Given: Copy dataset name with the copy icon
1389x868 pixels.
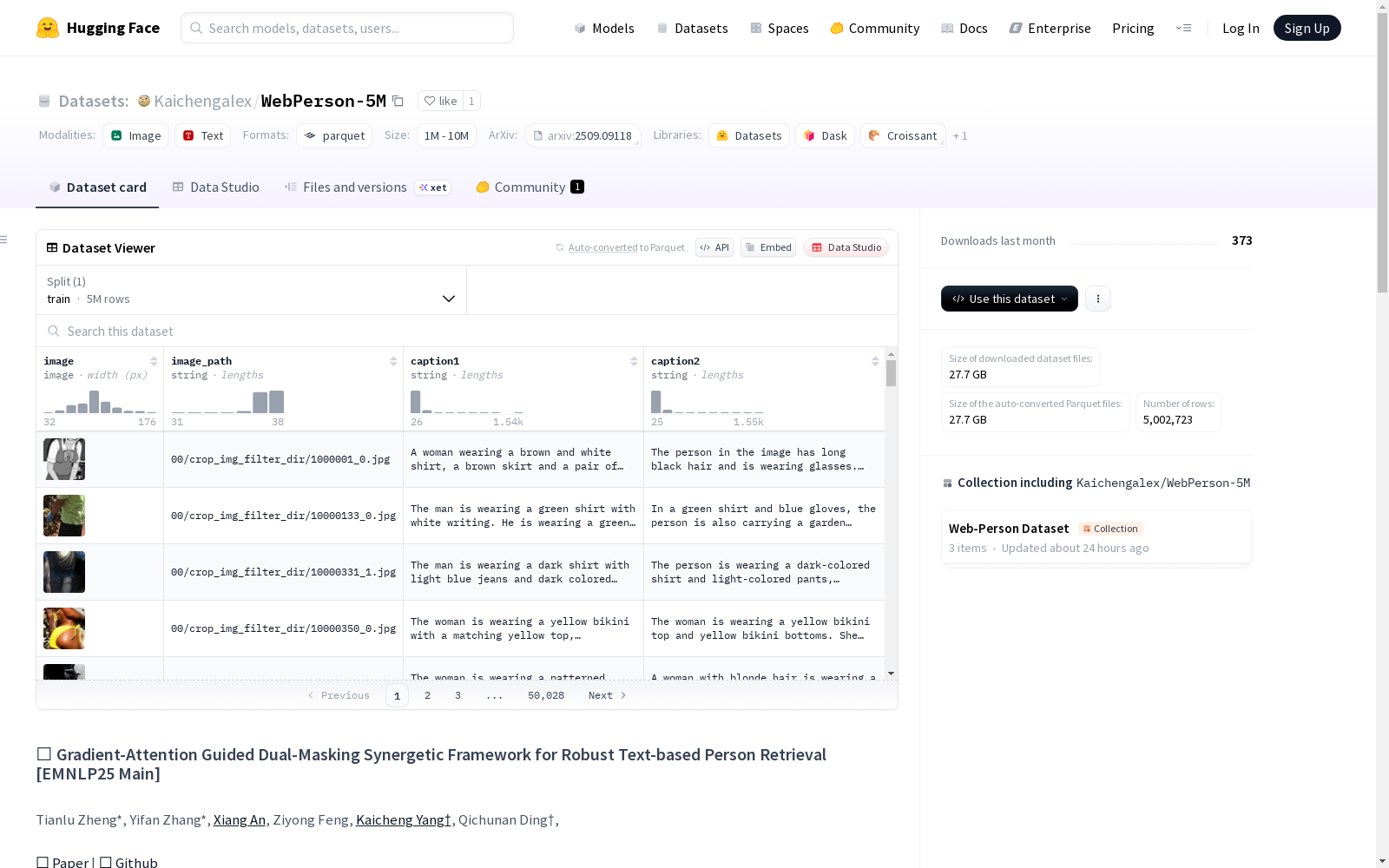Looking at the screenshot, I should (x=398, y=101).
